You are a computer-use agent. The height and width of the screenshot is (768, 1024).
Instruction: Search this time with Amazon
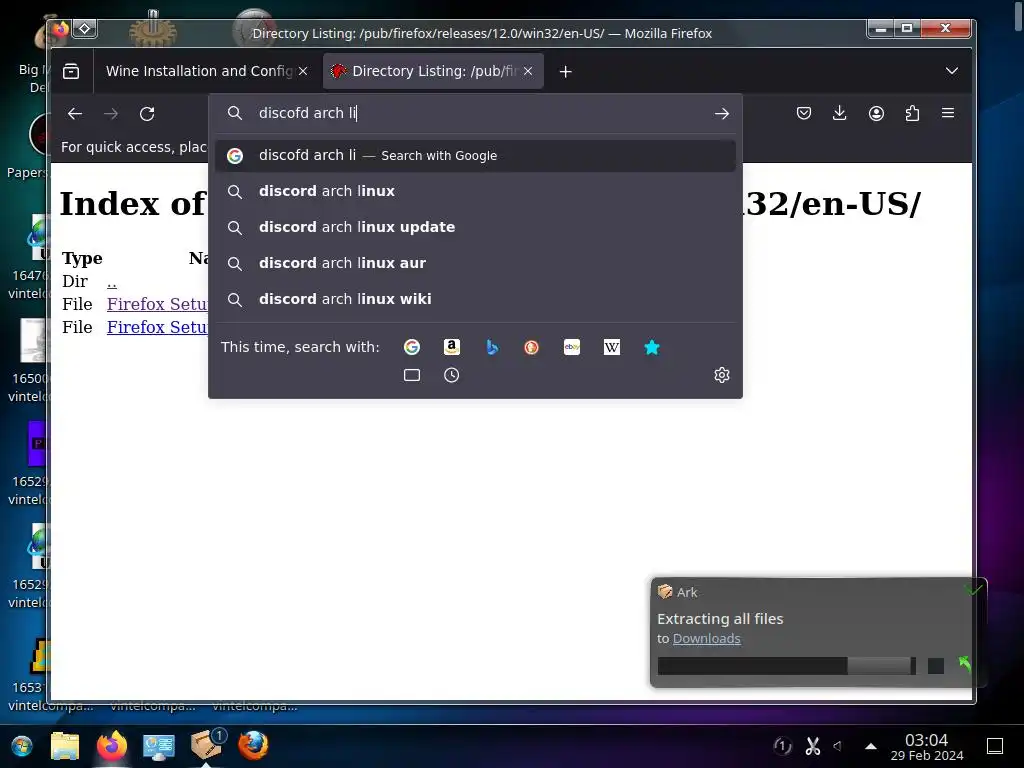click(x=452, y=347)
